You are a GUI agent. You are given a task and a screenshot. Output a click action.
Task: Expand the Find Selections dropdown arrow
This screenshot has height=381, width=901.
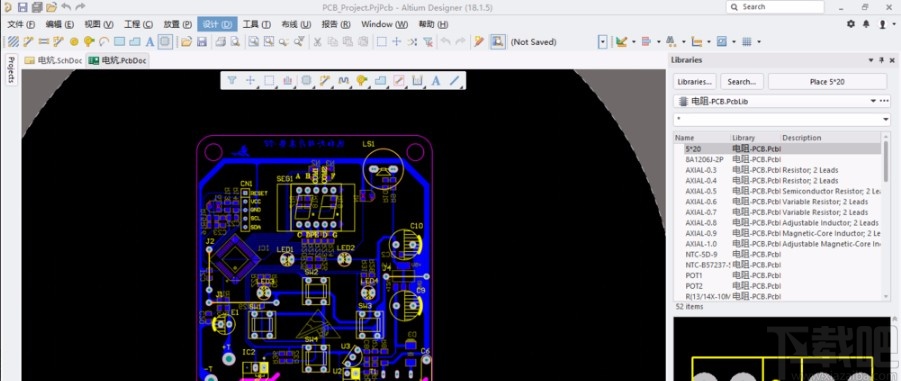pyautogui.click(x=684, y=42)
